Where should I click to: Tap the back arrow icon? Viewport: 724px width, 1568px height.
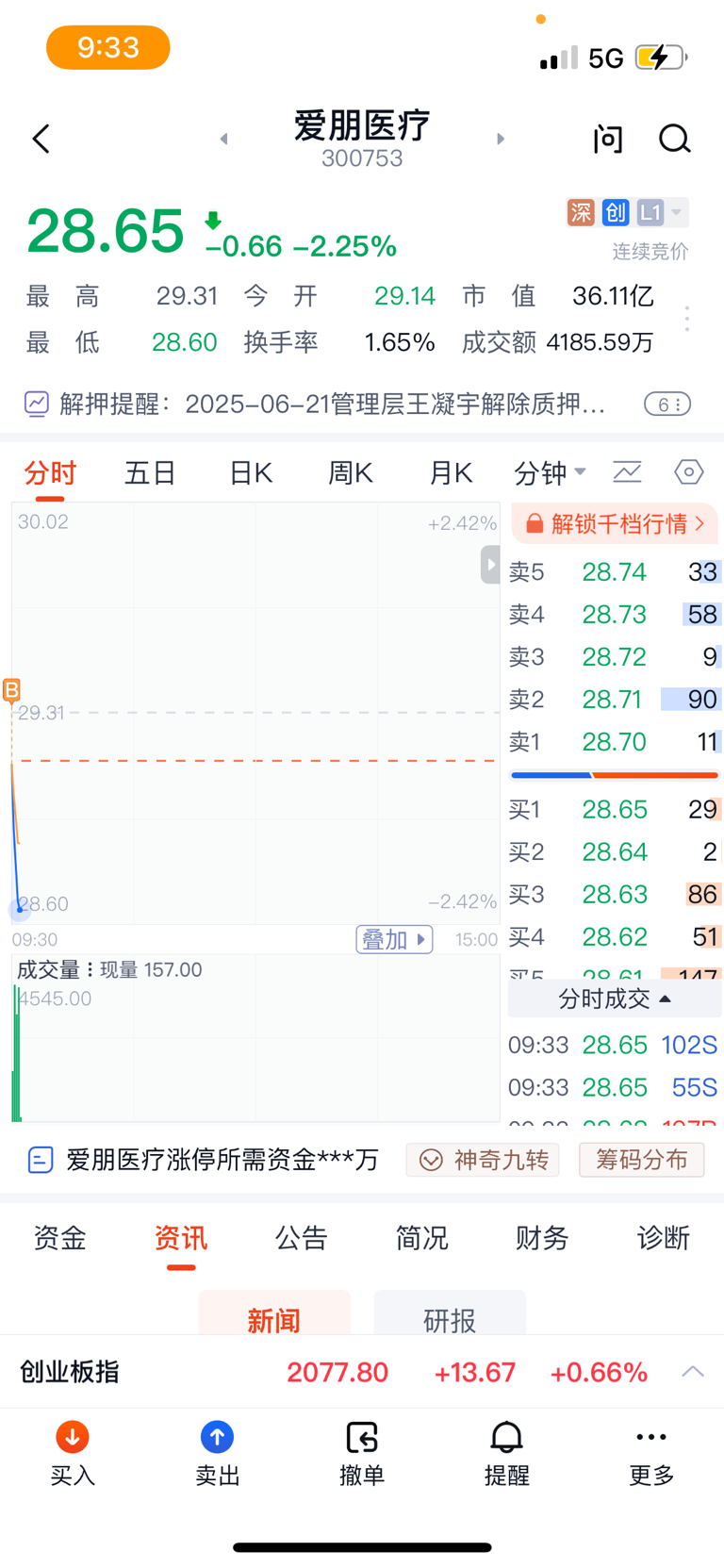pyautogui.click(x=41, y=140)
